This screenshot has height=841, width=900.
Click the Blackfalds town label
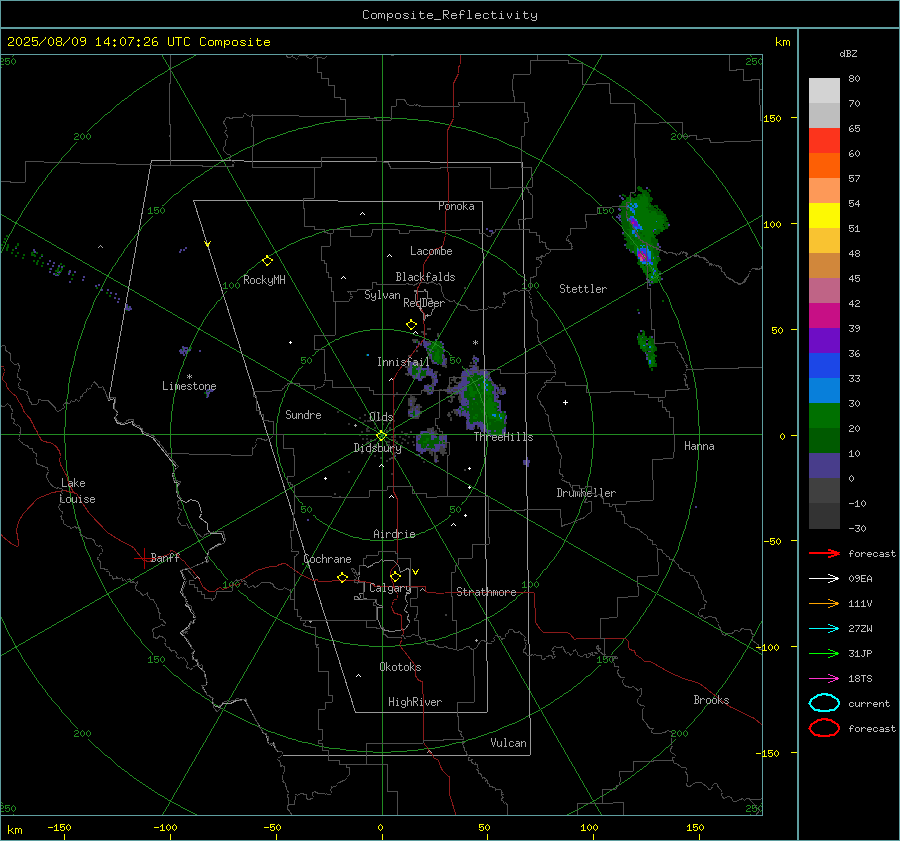425,277
